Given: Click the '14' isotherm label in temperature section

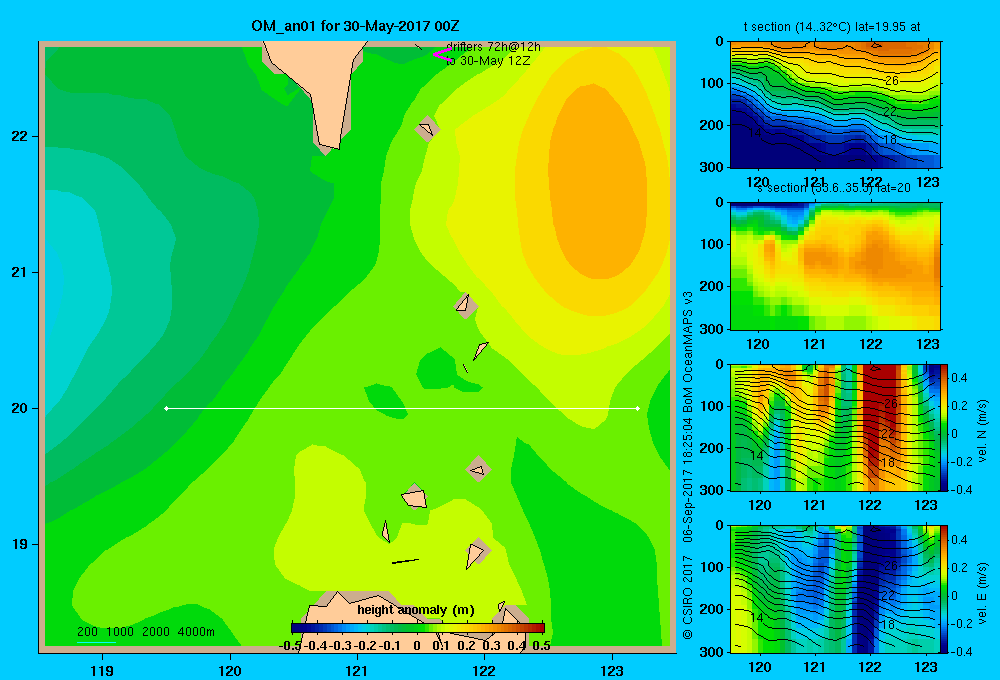Looking at the screenshot, I should point(754,132).
